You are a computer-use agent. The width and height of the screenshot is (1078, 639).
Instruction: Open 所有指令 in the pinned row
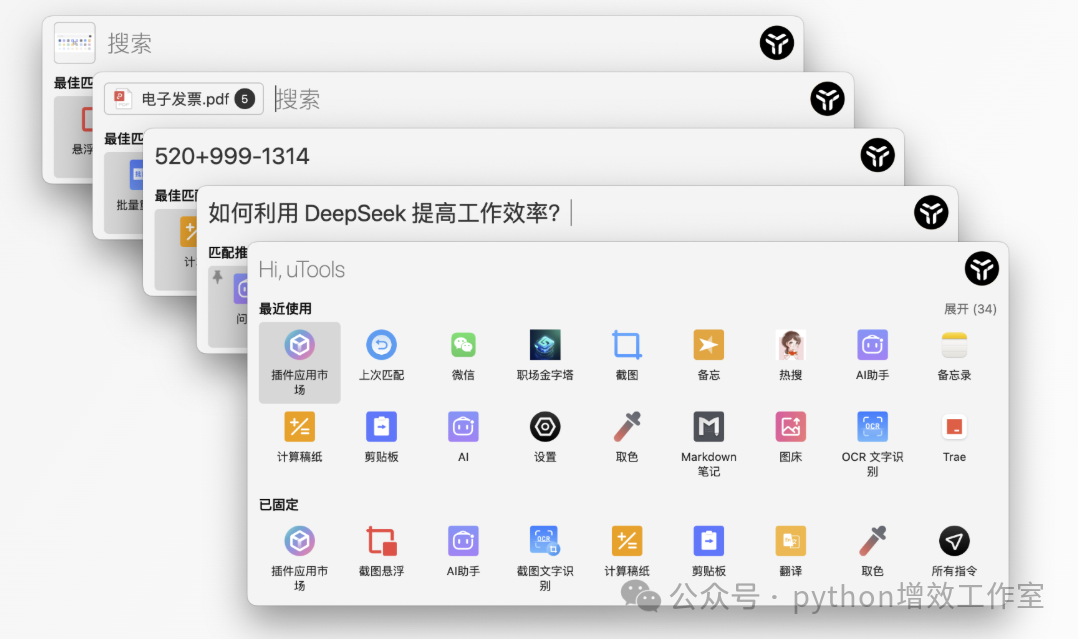click(954, 550)
